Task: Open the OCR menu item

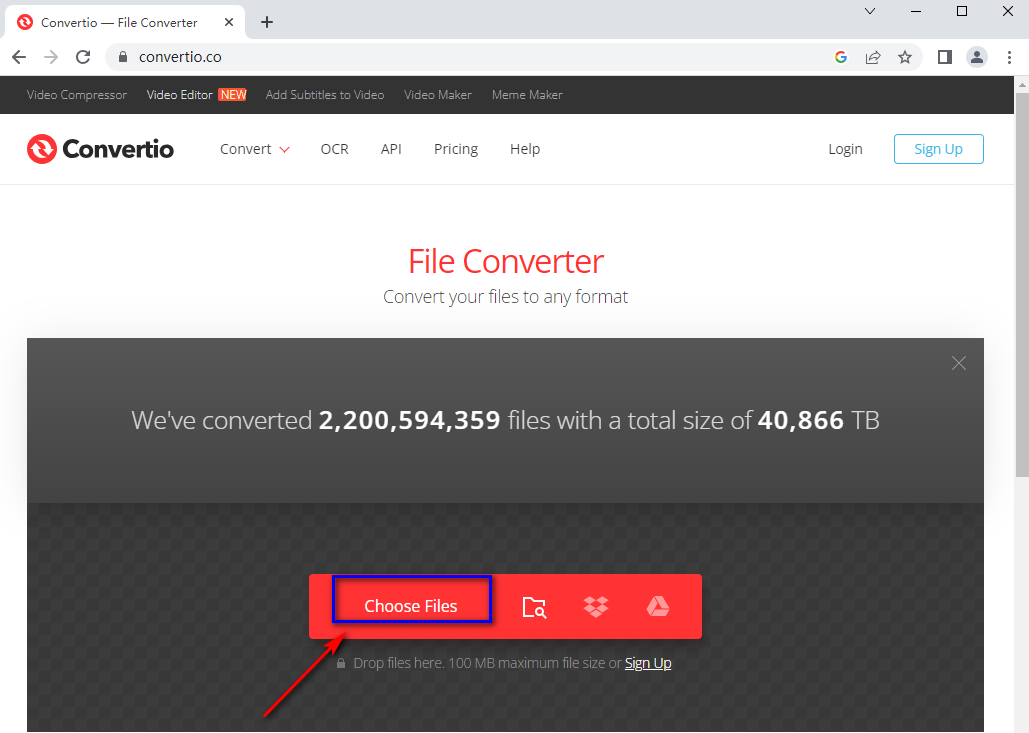Action: tap(334, 149)
